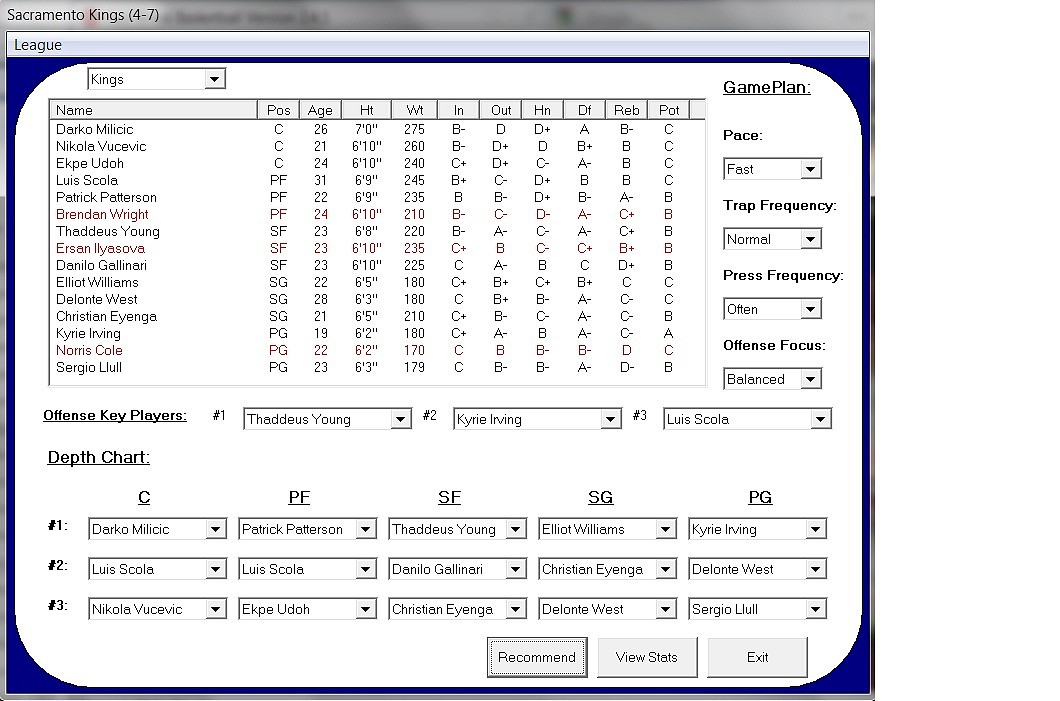Open Key Player #3 Luis Scola dropdown
Image resolution: width=1060 pixels, height=701 pixels.
point(748,419)
